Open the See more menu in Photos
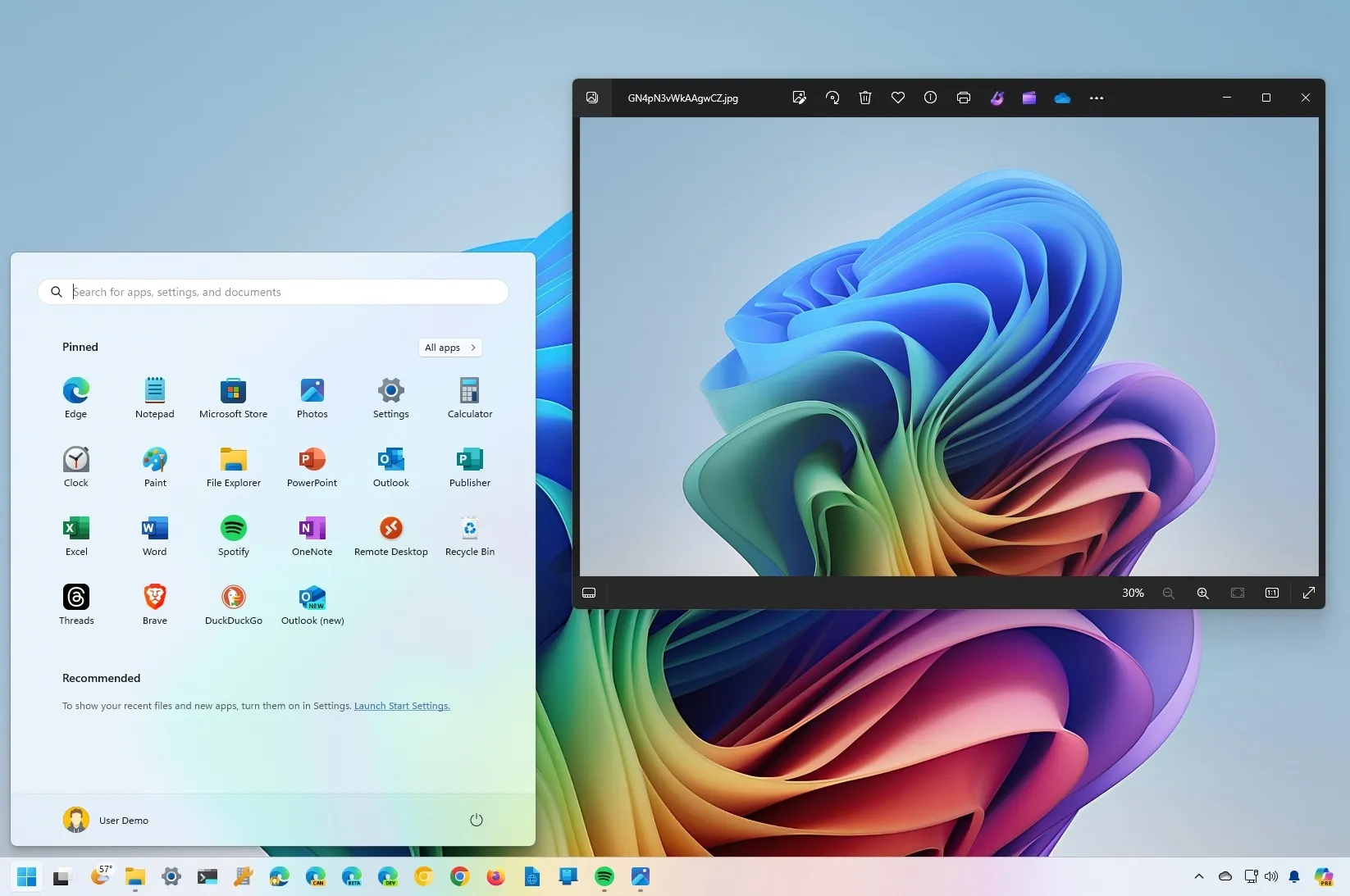 (x=1097, y=98)
